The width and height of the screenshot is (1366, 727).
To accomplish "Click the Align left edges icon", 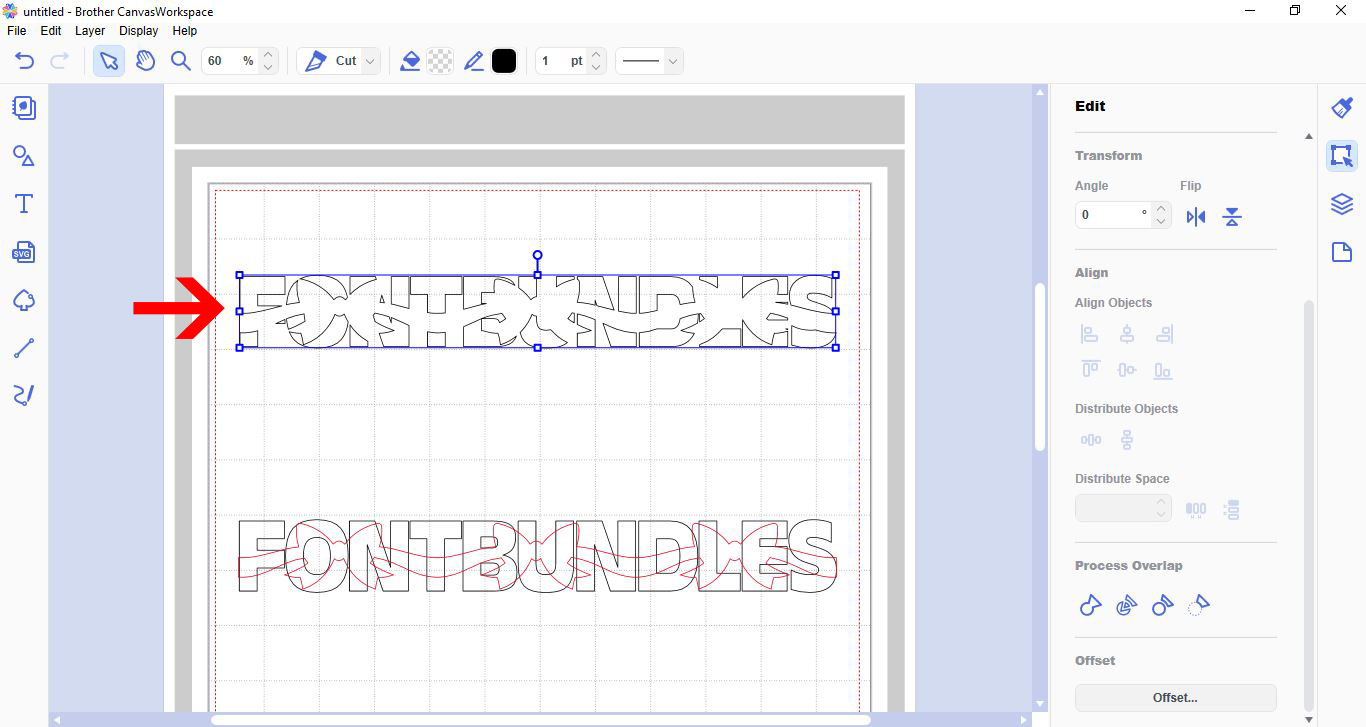I will click(x=1090, y=334).
